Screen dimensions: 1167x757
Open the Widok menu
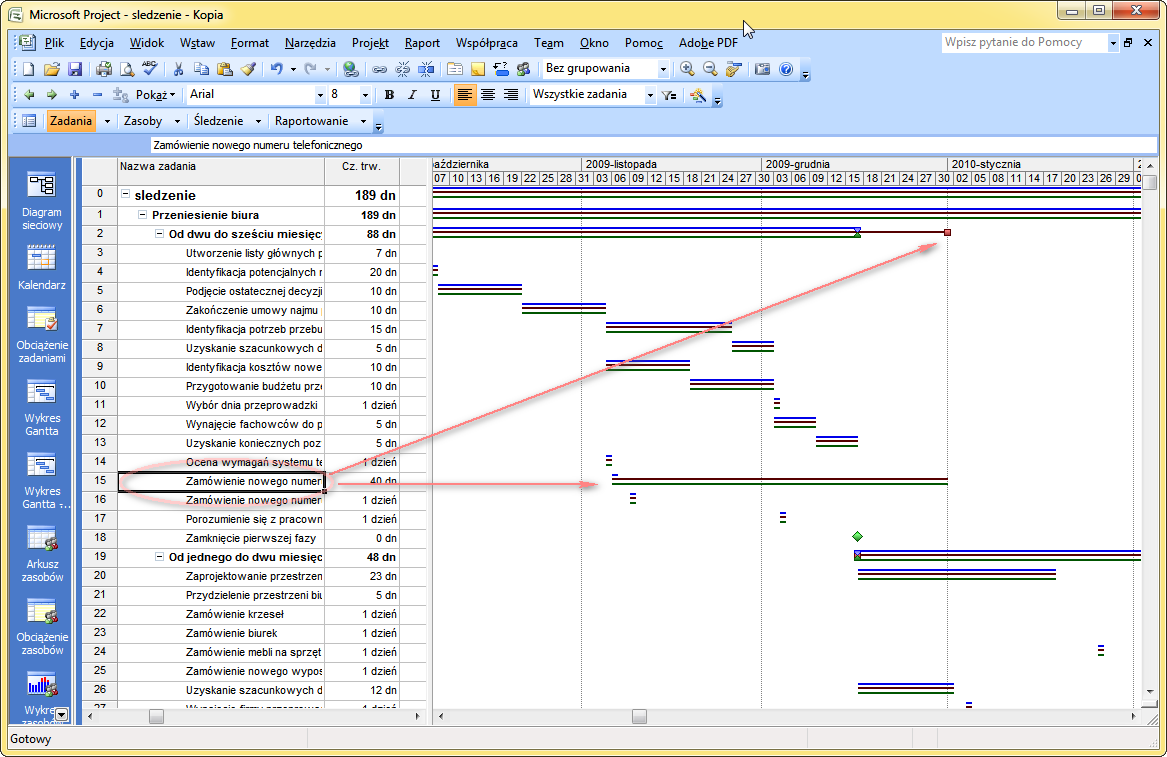(x=147, y=43)
